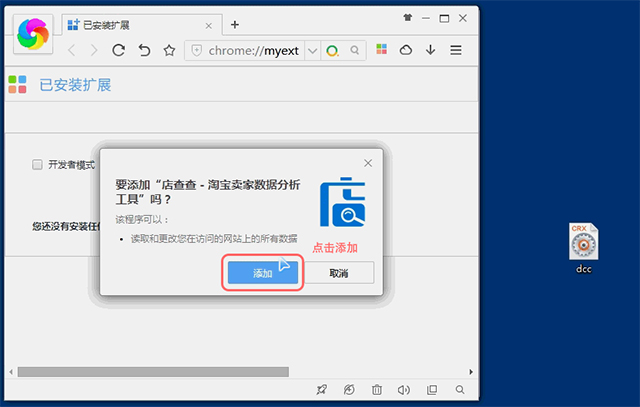The height and width of the screenshot is (407, 640).
Task: Open the hamburger main menu
Action: click(x=456, y=50)
